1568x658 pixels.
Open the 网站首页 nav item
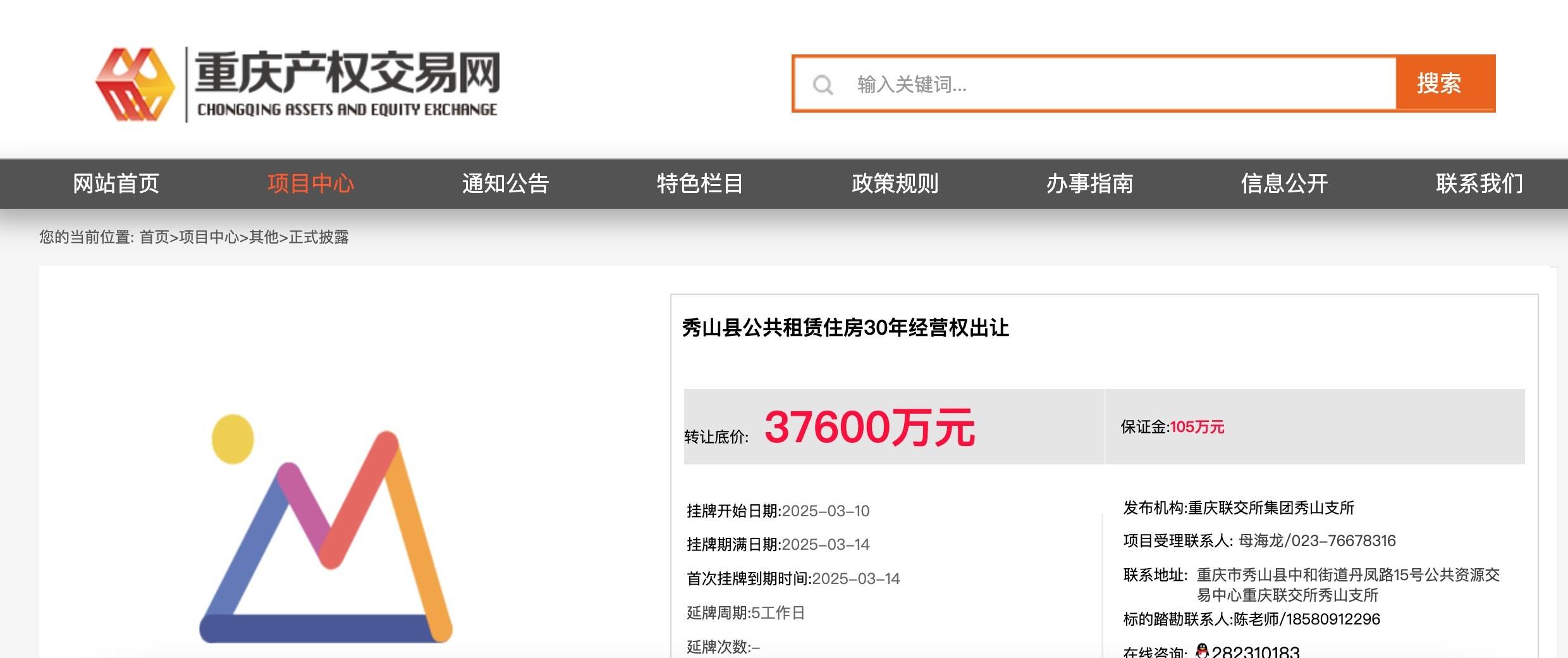click(116, 183)
